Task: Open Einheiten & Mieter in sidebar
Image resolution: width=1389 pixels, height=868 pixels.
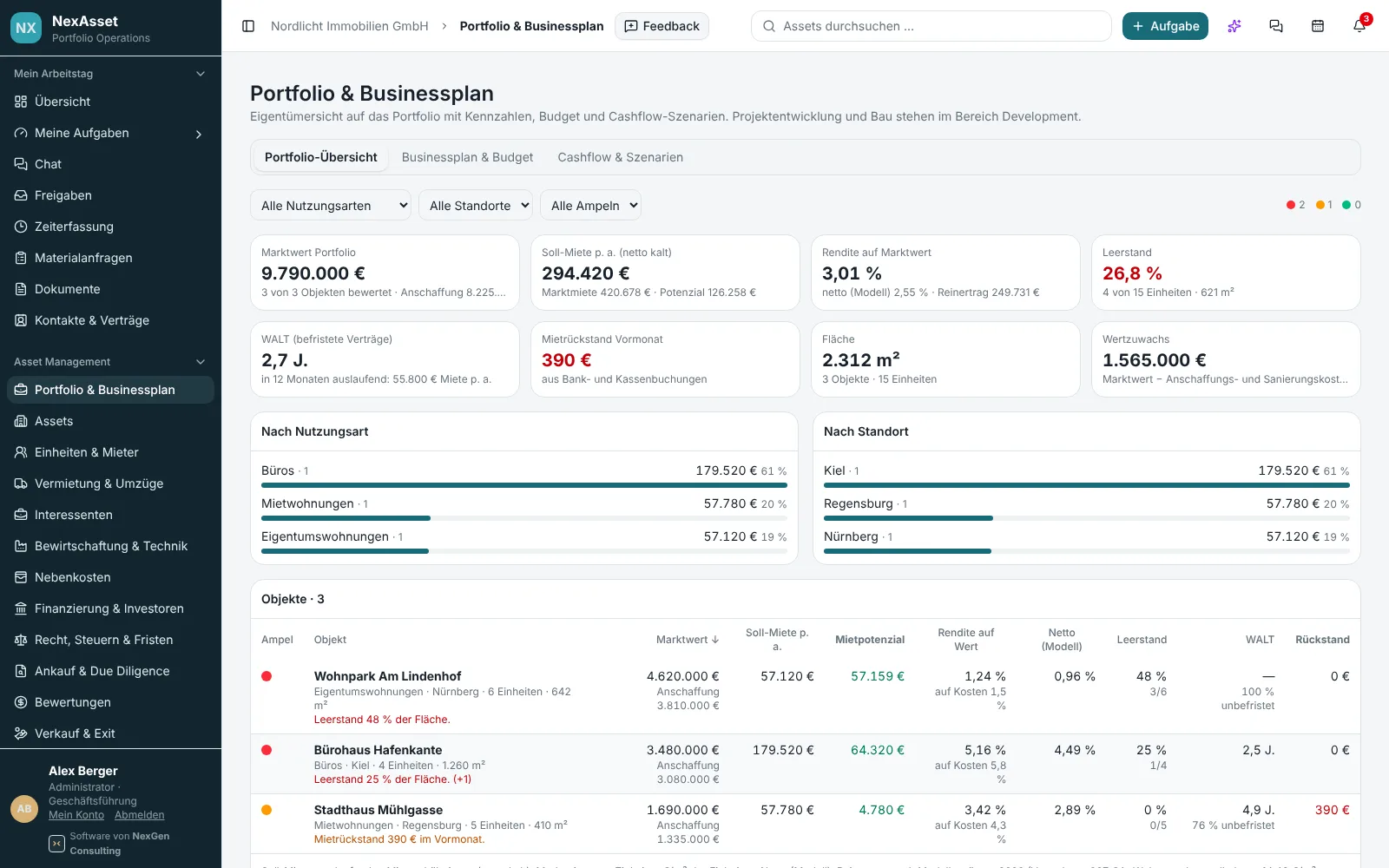Action: (x=110, y=452)
